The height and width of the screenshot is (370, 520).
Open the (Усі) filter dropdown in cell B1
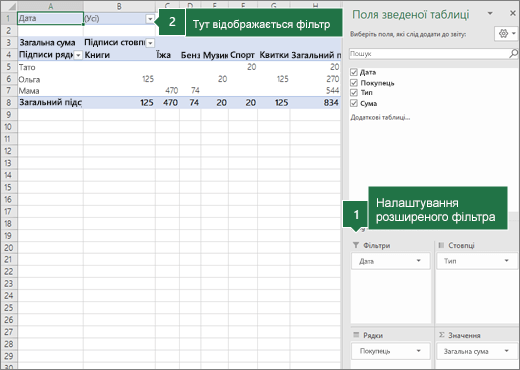tap(150, 19)
